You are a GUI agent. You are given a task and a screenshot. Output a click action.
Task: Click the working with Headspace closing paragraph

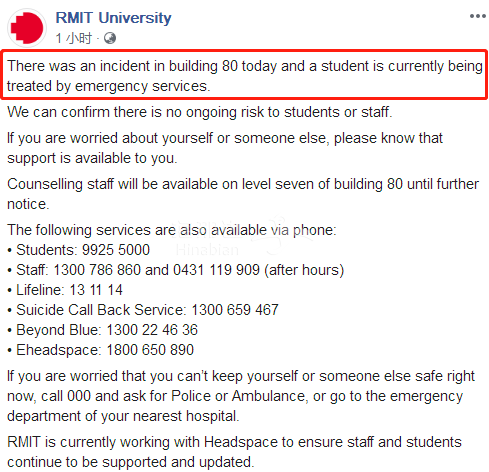coord(234,452)
